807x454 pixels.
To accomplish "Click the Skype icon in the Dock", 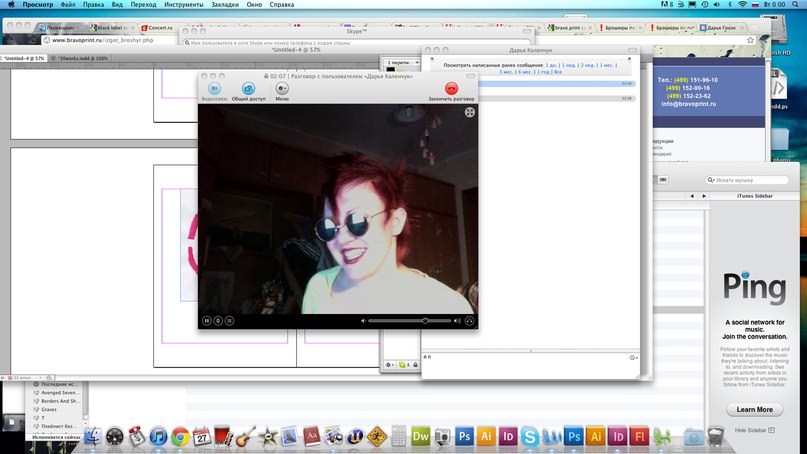I will click(528, 436).
